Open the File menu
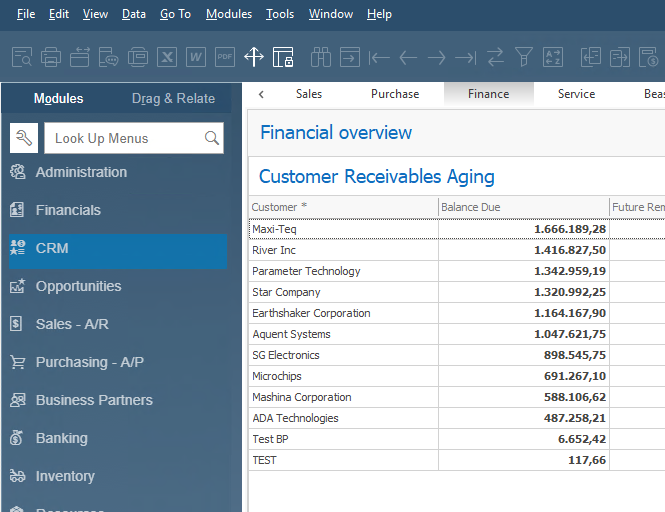The image size is (665, 512). click(26, 14)
